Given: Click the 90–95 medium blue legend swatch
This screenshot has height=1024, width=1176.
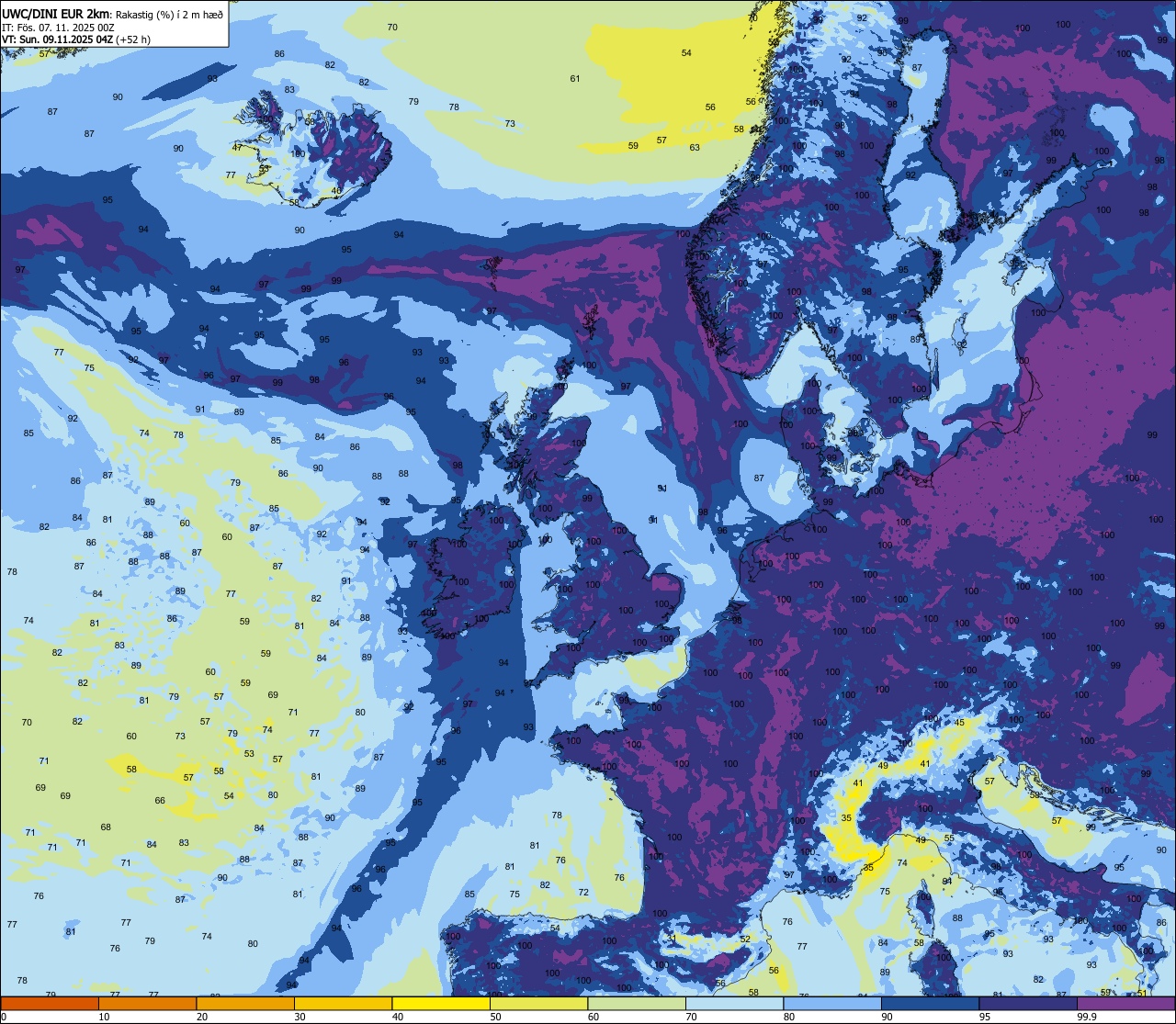Looking at the screenshot, I should pos(930,1003).
